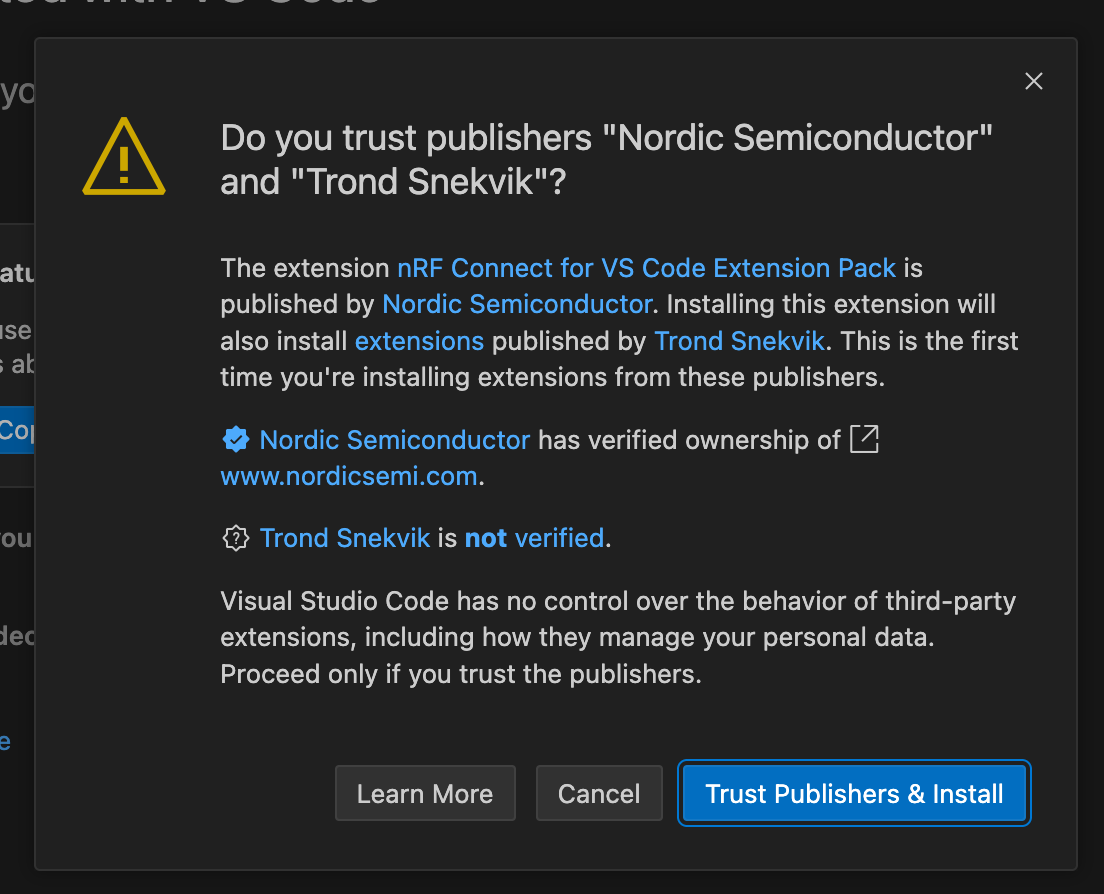1104x894 pixels.
Task: Click the external link icon before www.nordicsemi.com
Action: coord(864,439)
